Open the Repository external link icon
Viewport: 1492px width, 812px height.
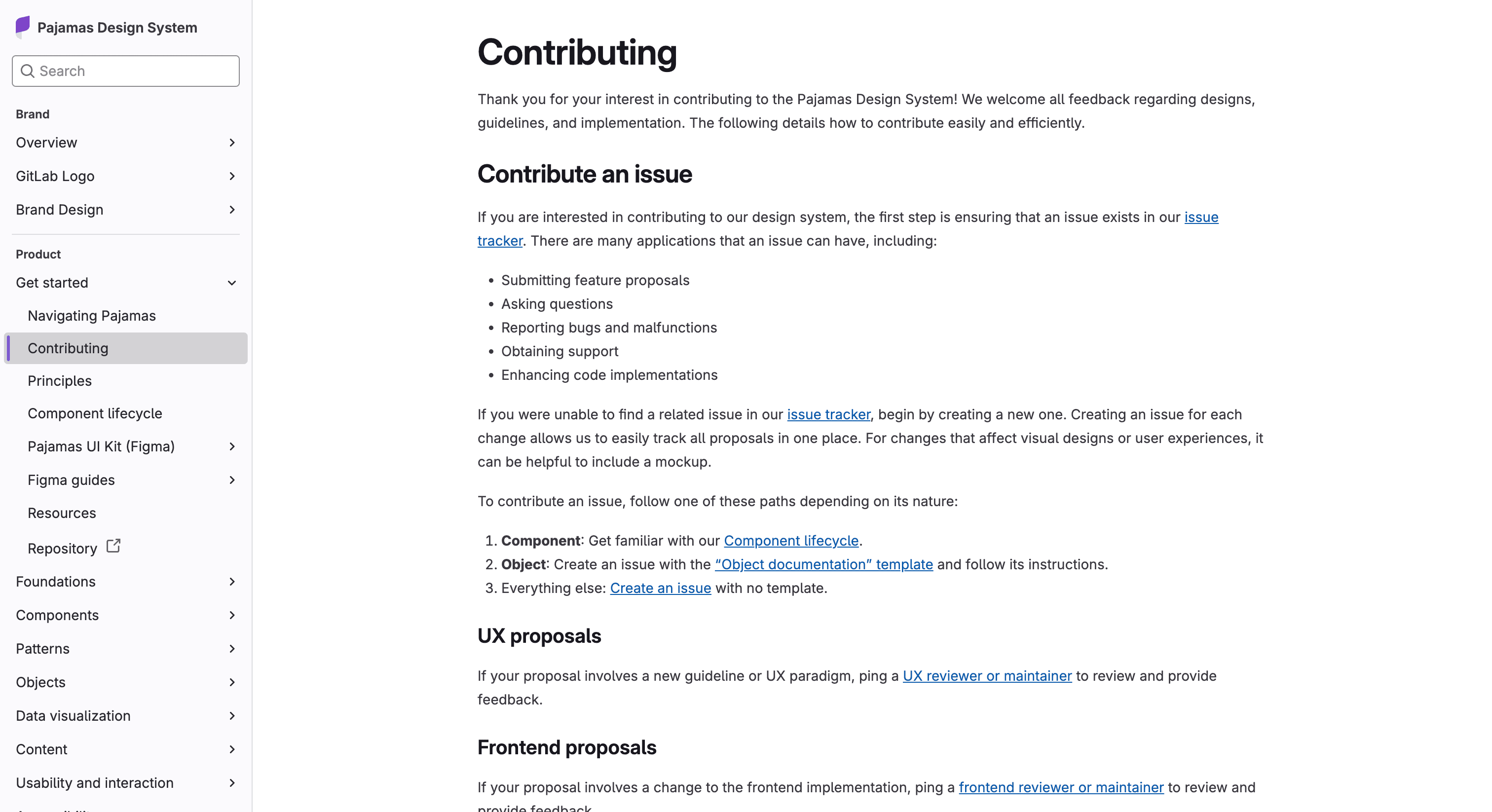[113, 546]
